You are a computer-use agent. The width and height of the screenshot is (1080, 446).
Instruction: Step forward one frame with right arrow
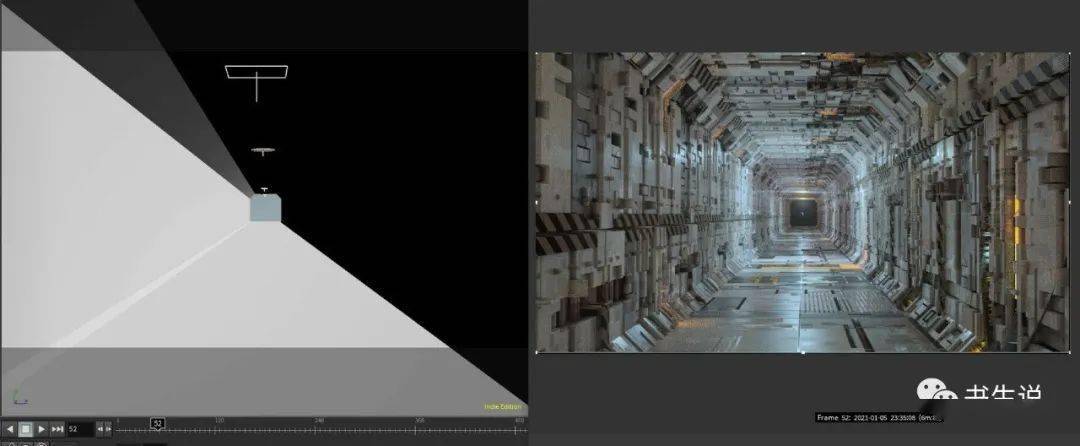pos(108,429)
